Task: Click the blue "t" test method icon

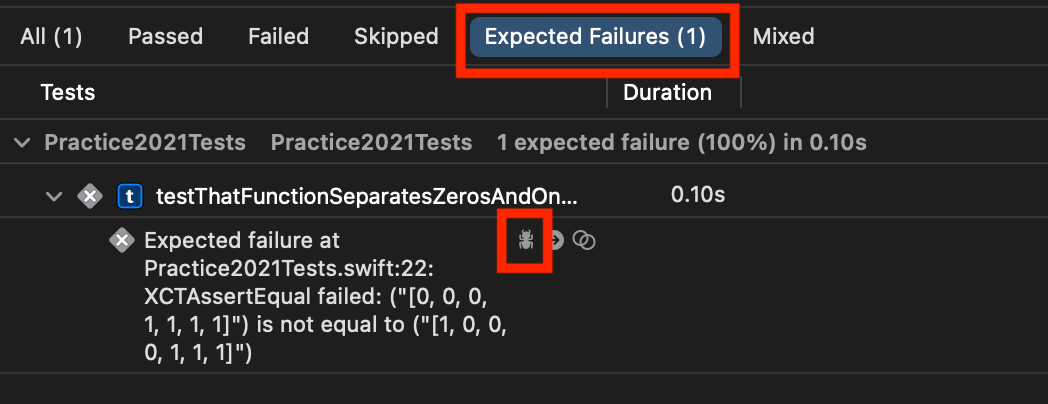Action: click(130, 196)
